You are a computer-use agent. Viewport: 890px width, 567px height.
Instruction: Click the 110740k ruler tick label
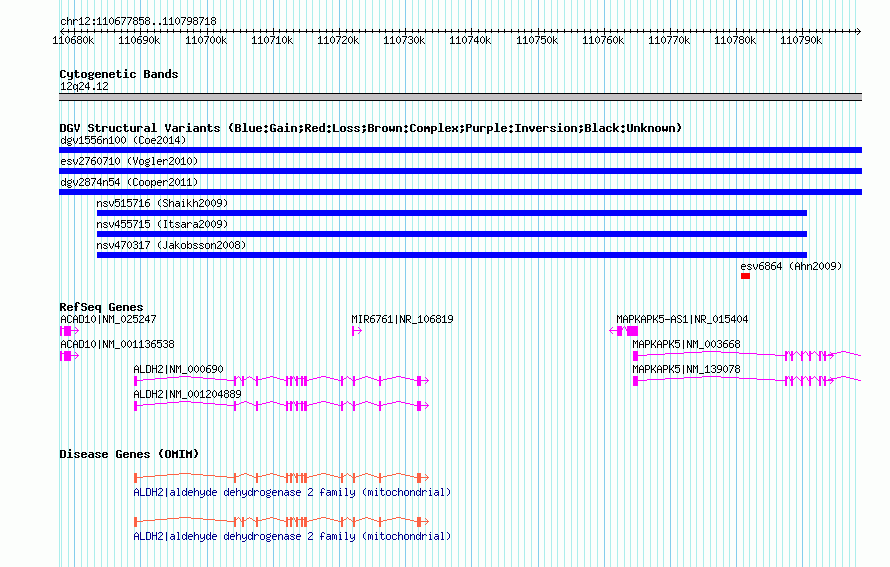click(x=470, y=40)
